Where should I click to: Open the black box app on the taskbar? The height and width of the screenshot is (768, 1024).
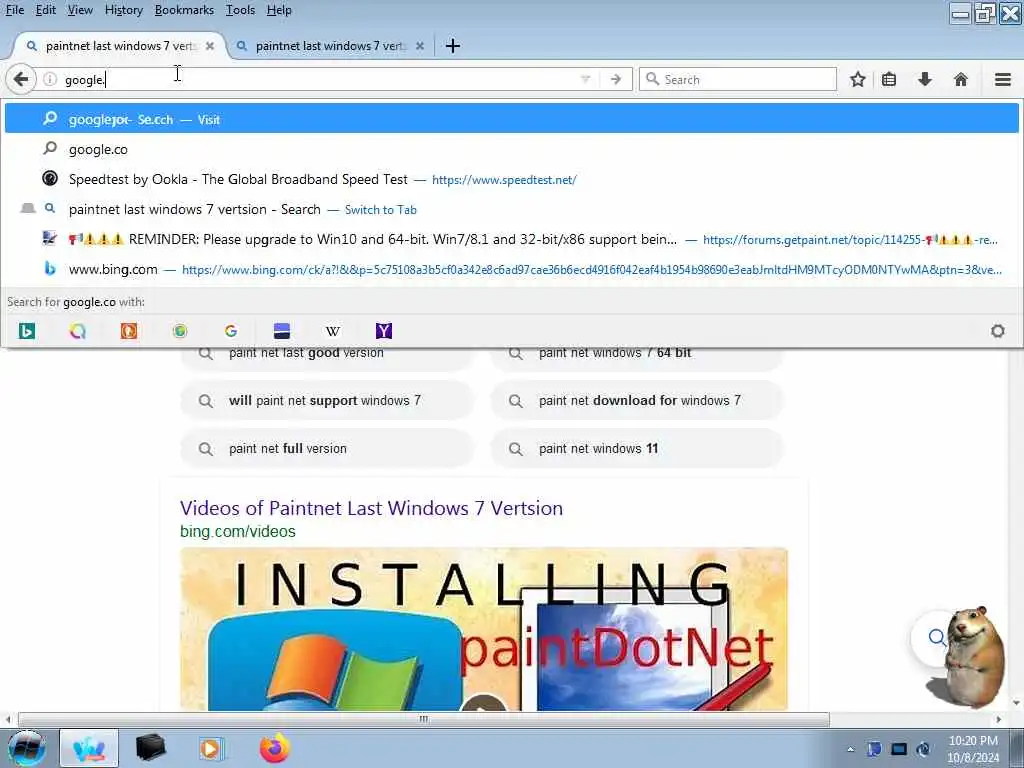click(x=150, y=748)
